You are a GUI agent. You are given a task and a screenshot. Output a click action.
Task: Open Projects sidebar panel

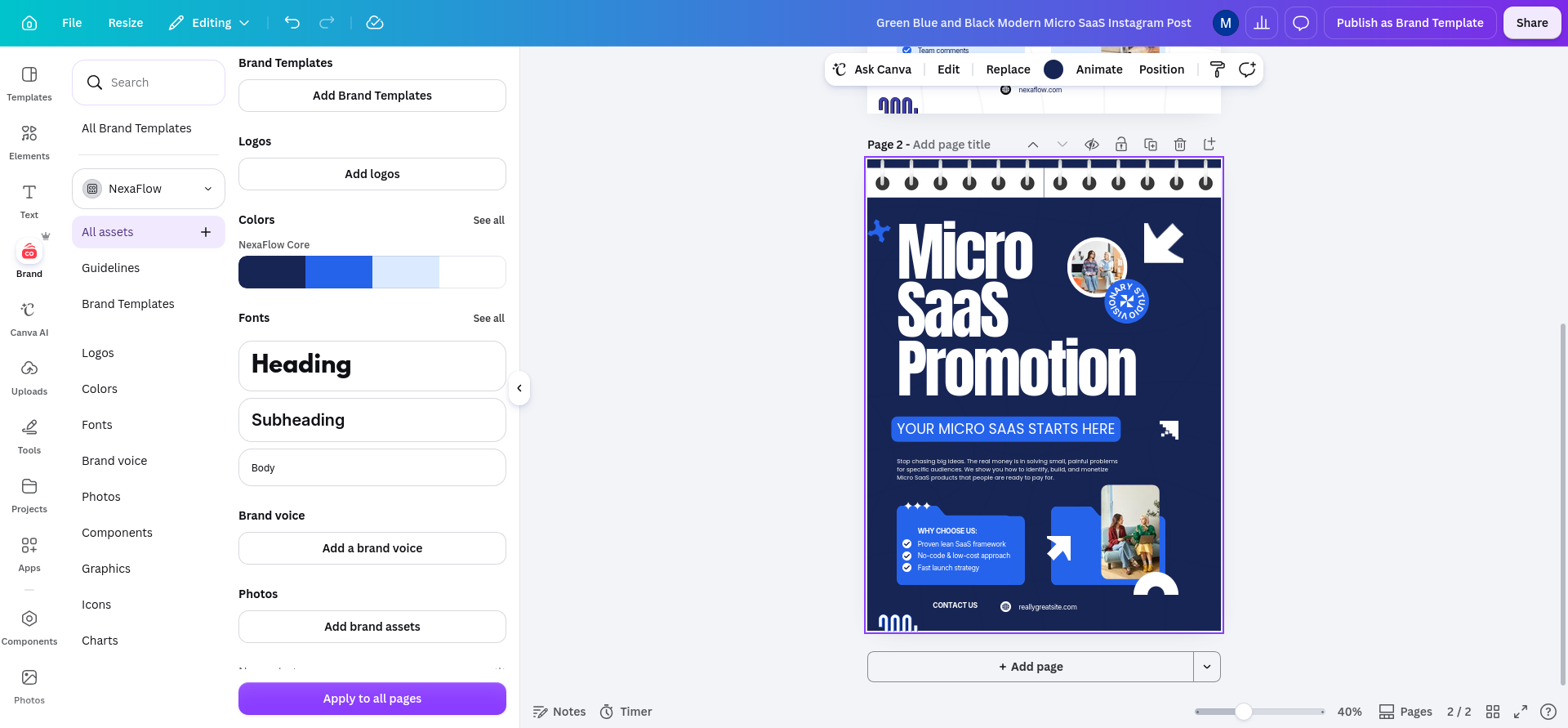pyautogui.click(x=29, y=495)
